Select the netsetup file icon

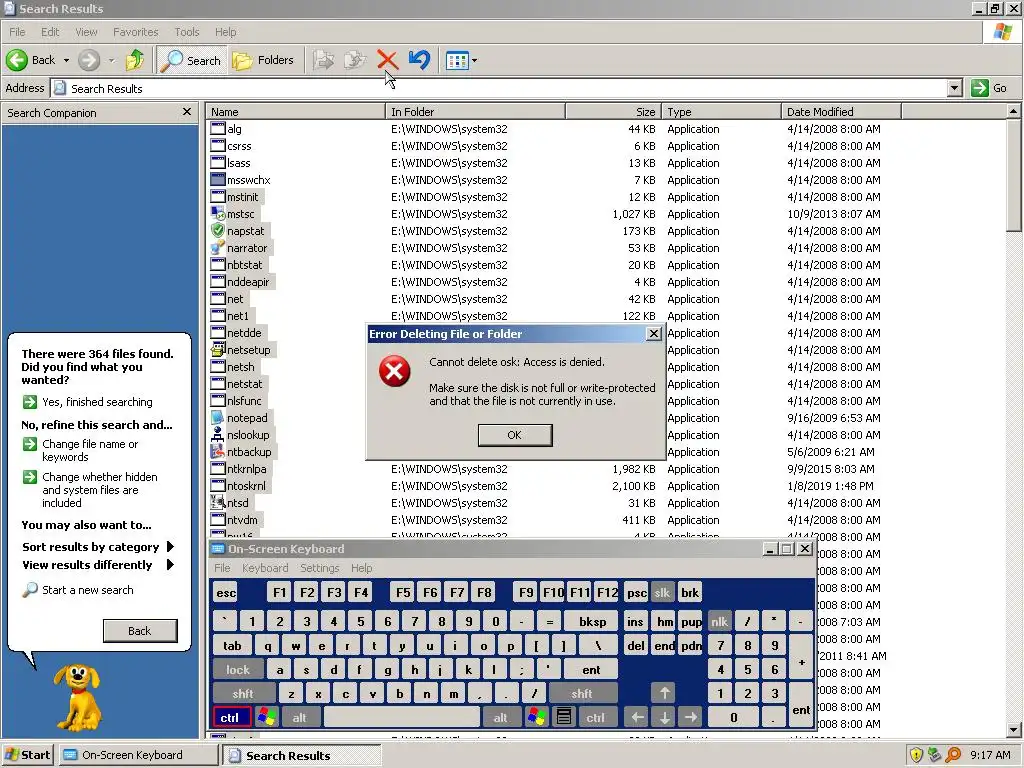coord(218,349)
